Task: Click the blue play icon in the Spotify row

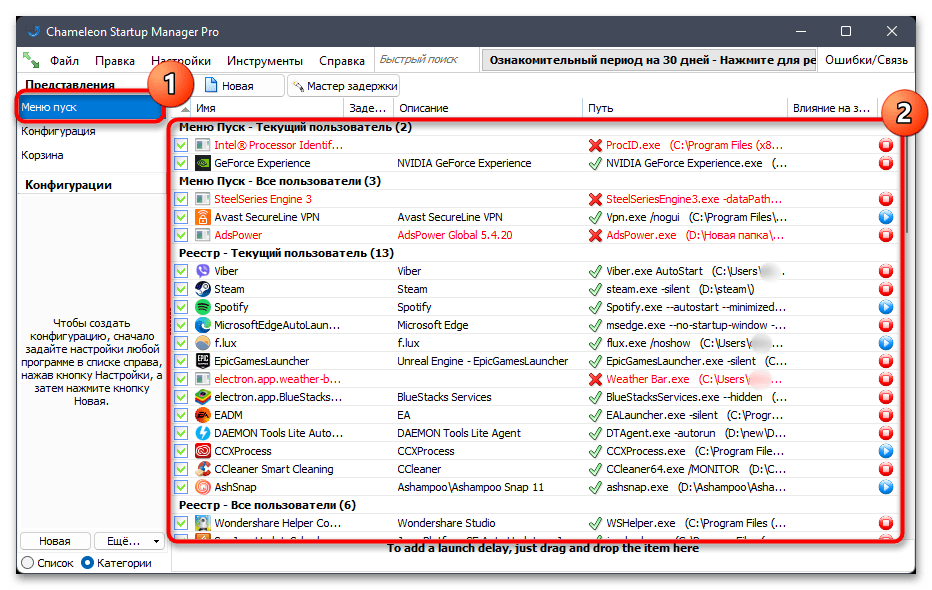Action: (x=886, y=307)
